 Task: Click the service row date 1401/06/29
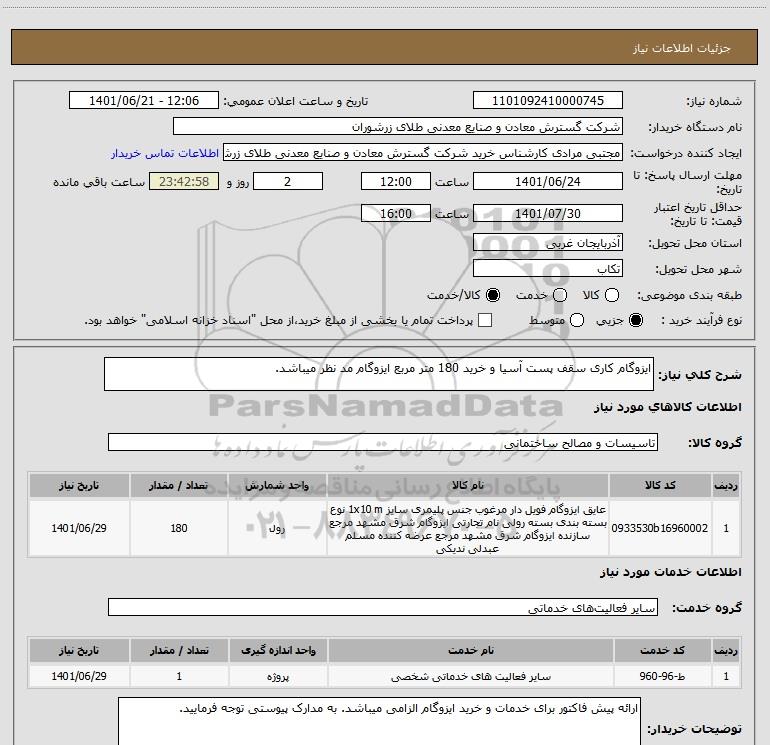(79, 676)
